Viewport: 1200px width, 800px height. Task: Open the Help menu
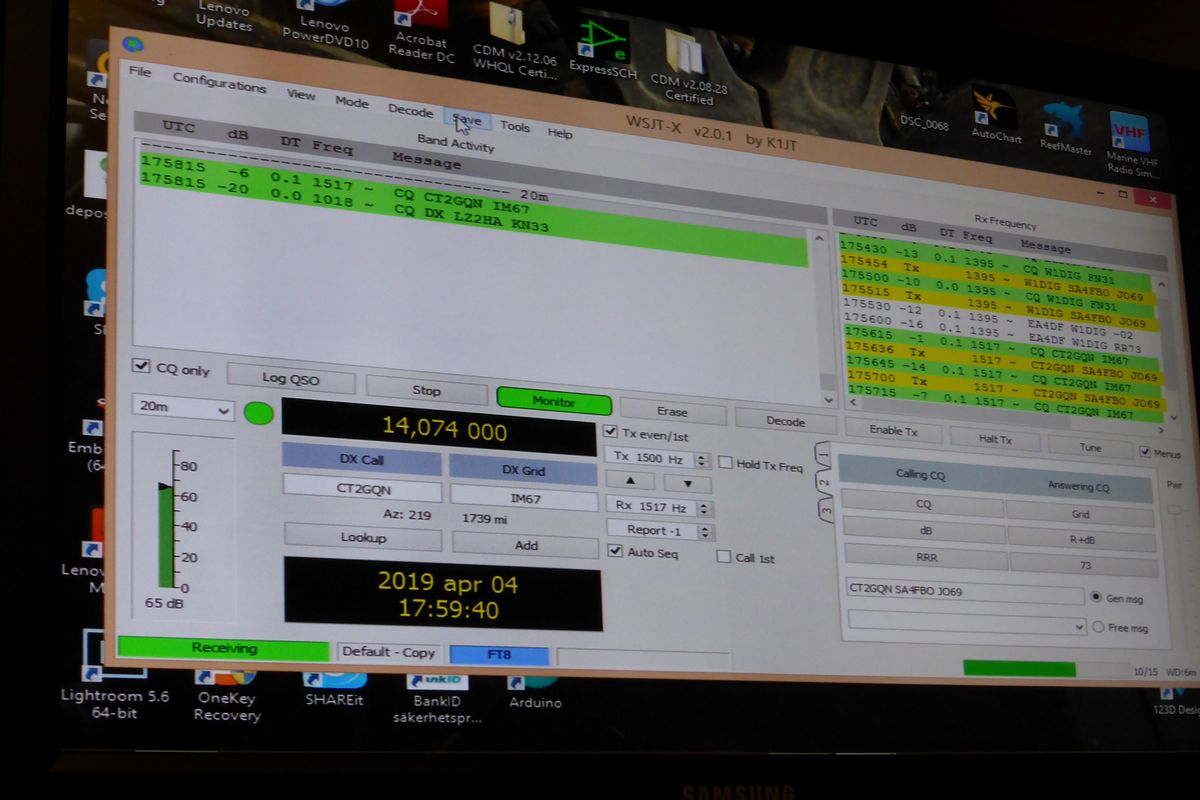coord(560,133)
